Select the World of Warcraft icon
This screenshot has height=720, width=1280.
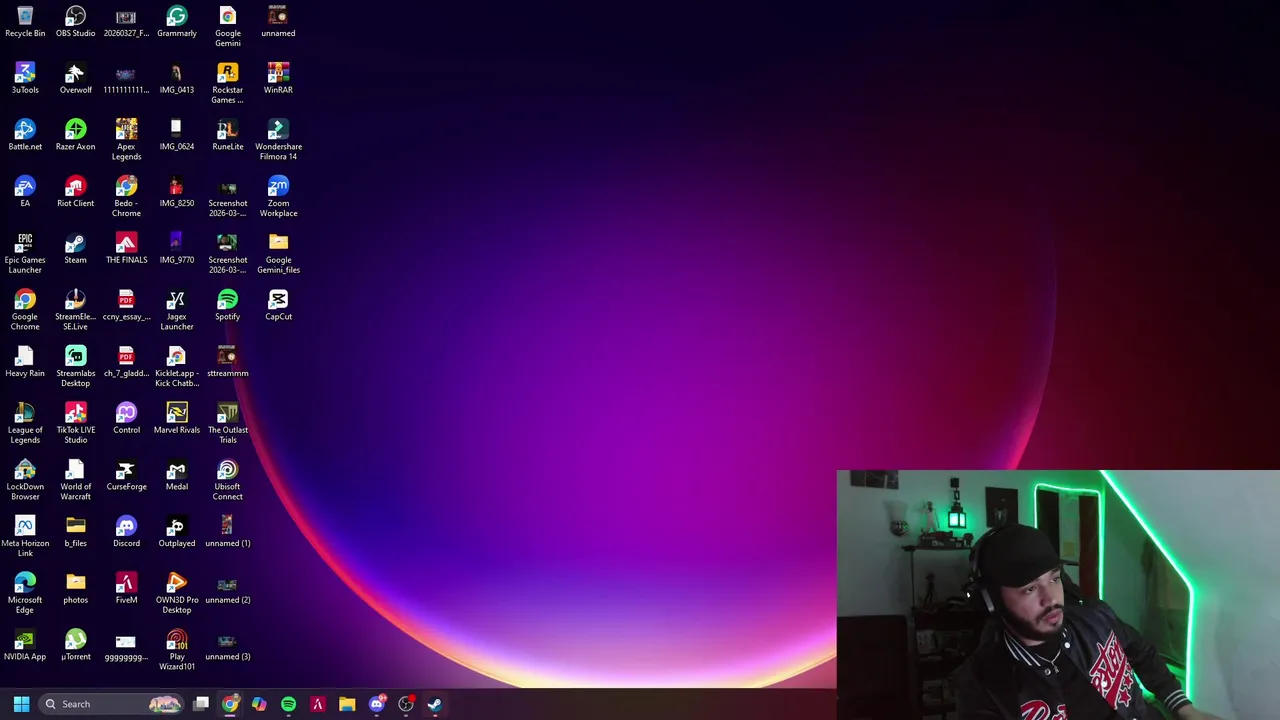click(75, 481)
